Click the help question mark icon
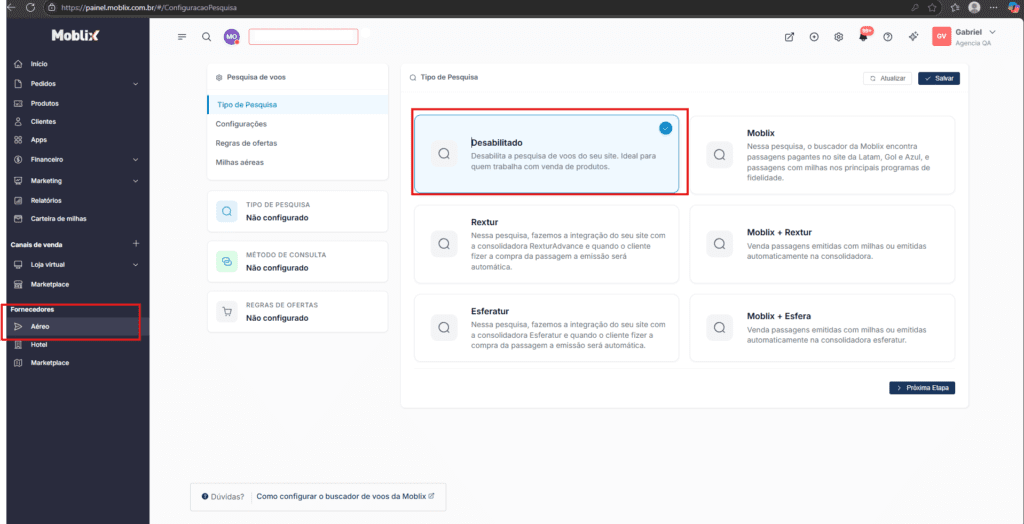This screenshot has height=524, width=1024. (x=888, y=37)
